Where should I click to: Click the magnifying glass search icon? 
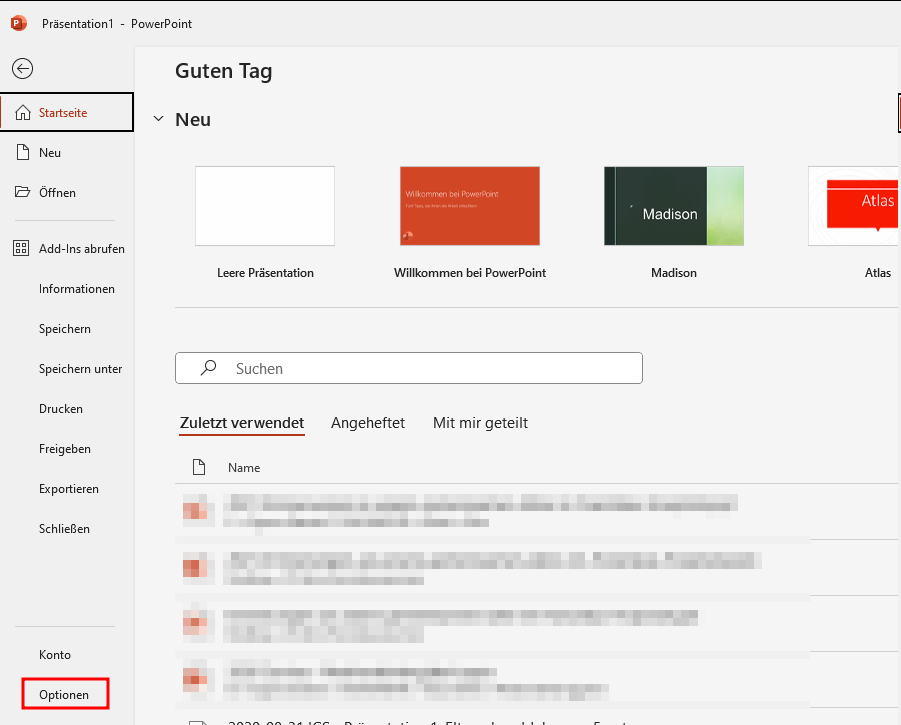(x=208, y=368)
